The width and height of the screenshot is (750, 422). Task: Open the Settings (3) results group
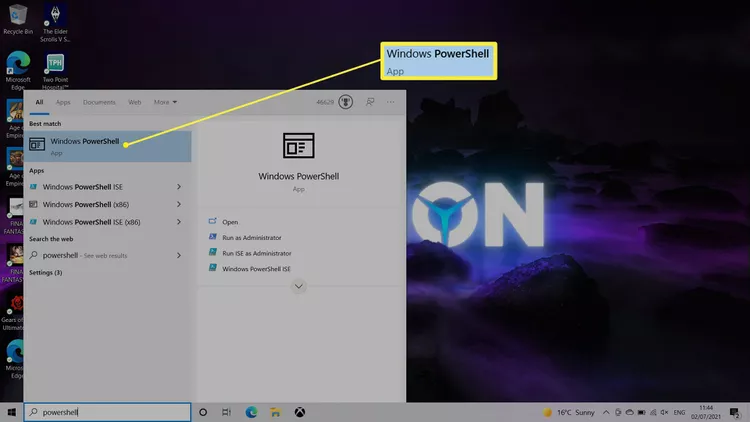coord(45,273)
